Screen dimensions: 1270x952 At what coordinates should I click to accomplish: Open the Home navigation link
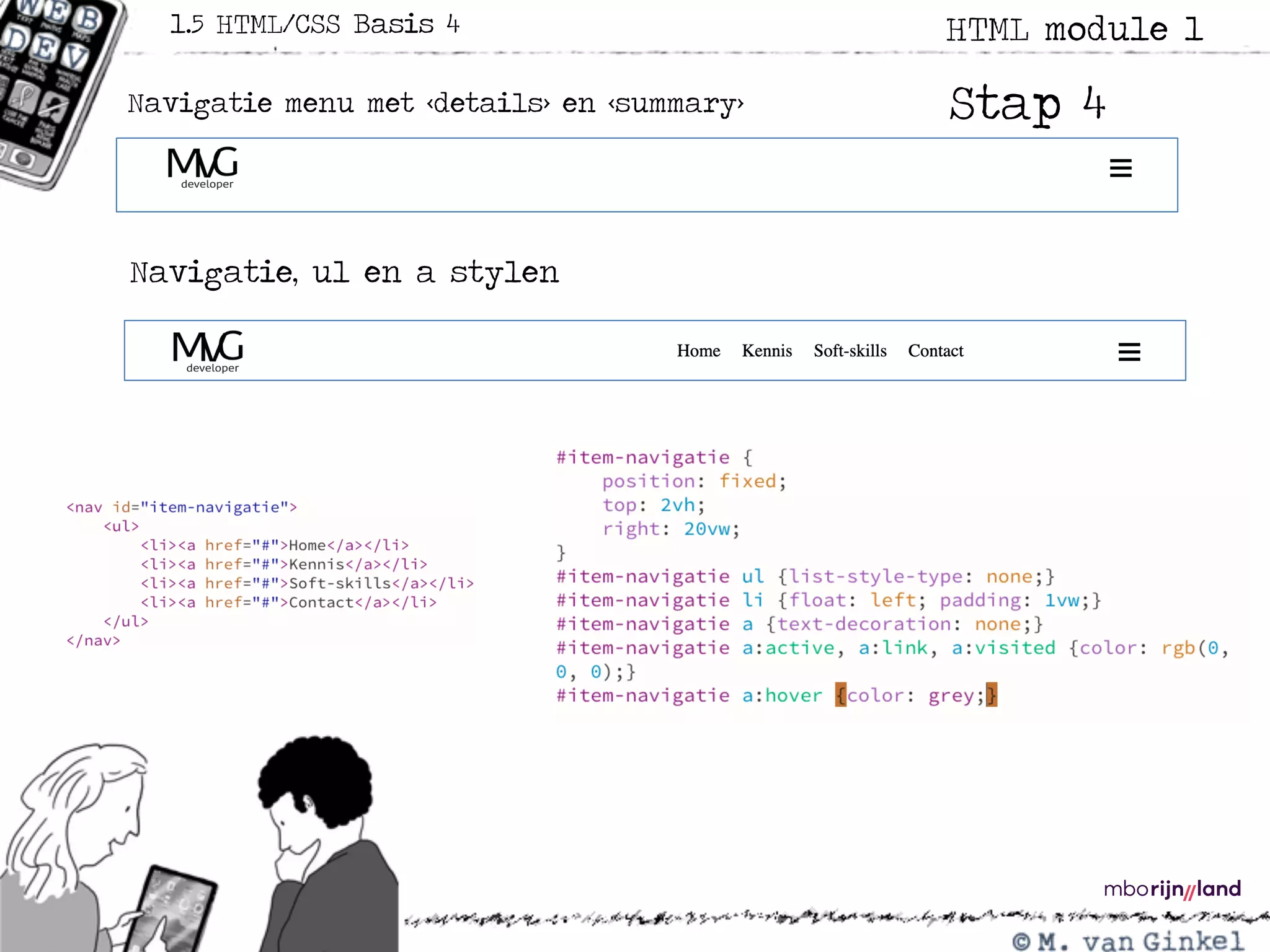pos(698,351)
